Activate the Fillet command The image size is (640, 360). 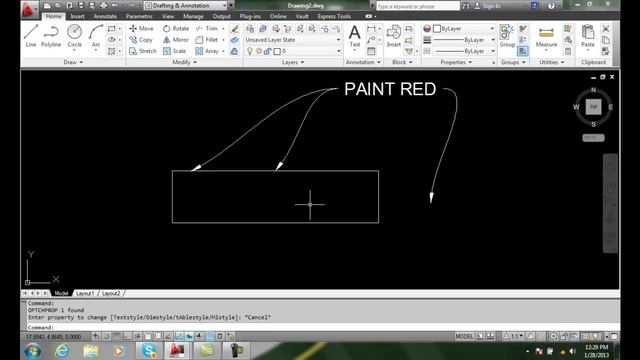(x=207, y=40)
